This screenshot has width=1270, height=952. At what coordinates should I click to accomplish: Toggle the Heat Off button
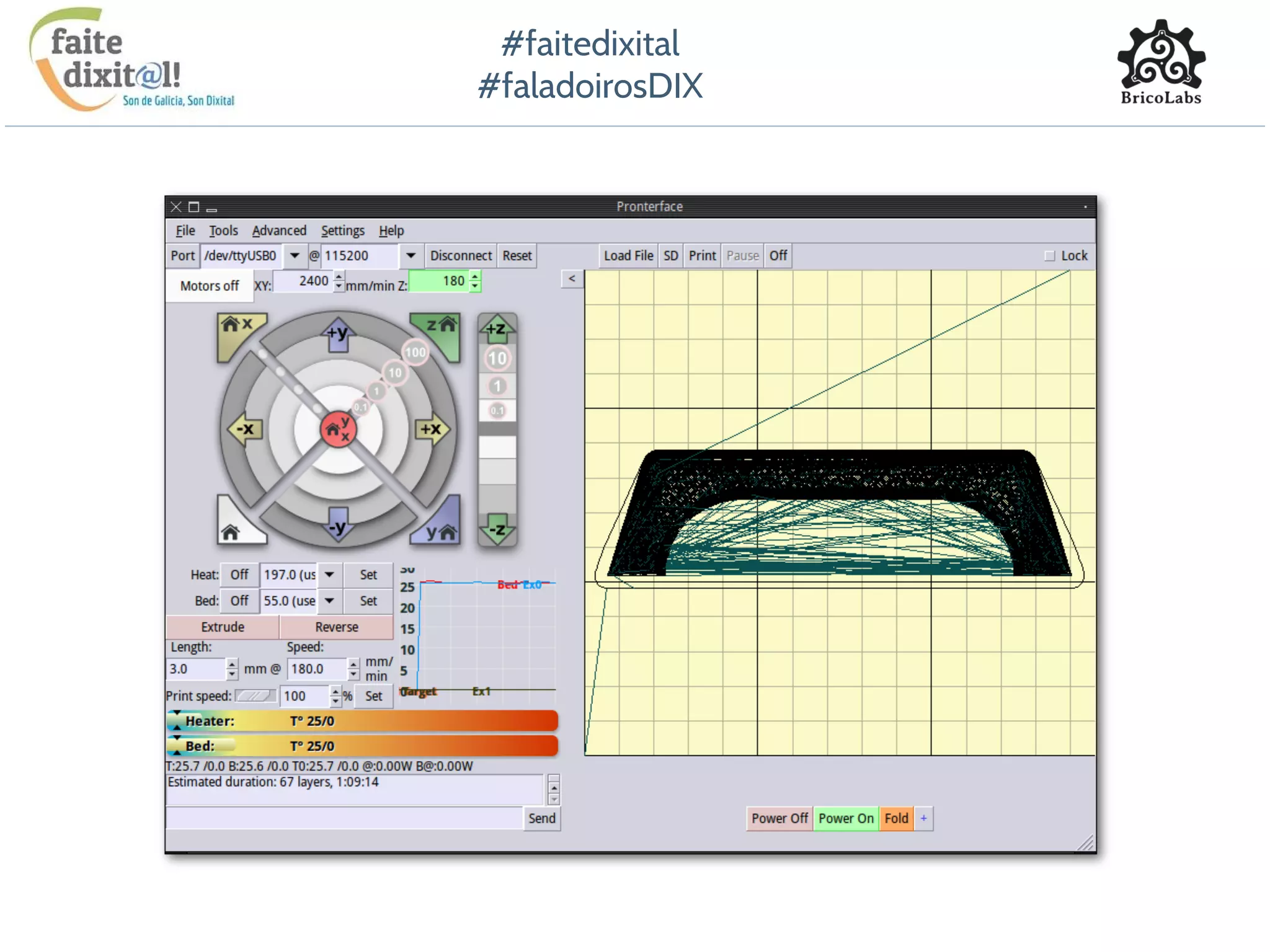(239, 575)
